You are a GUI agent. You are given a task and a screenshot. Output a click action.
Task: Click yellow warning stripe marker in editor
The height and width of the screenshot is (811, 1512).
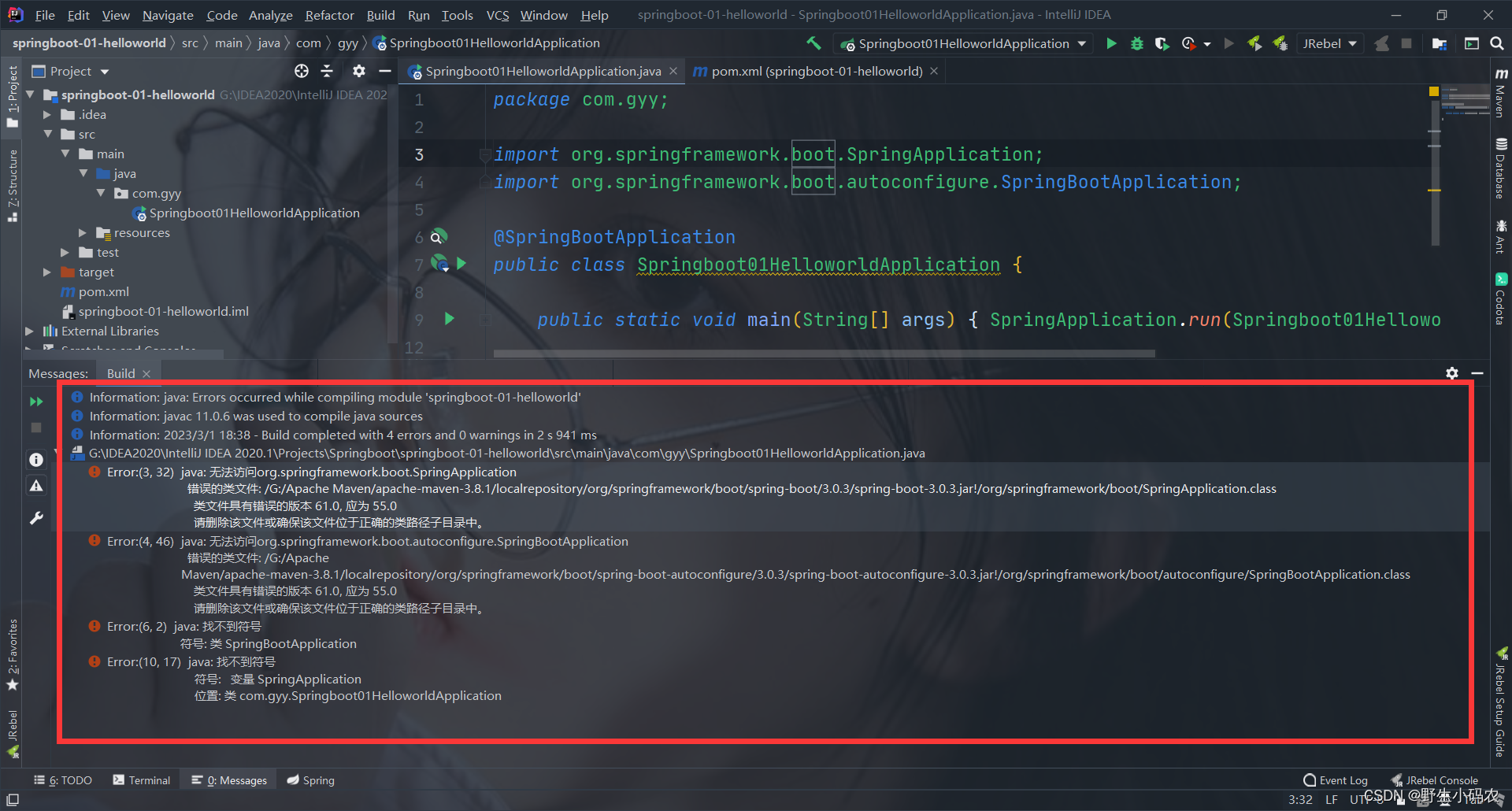coord(1435,190)
